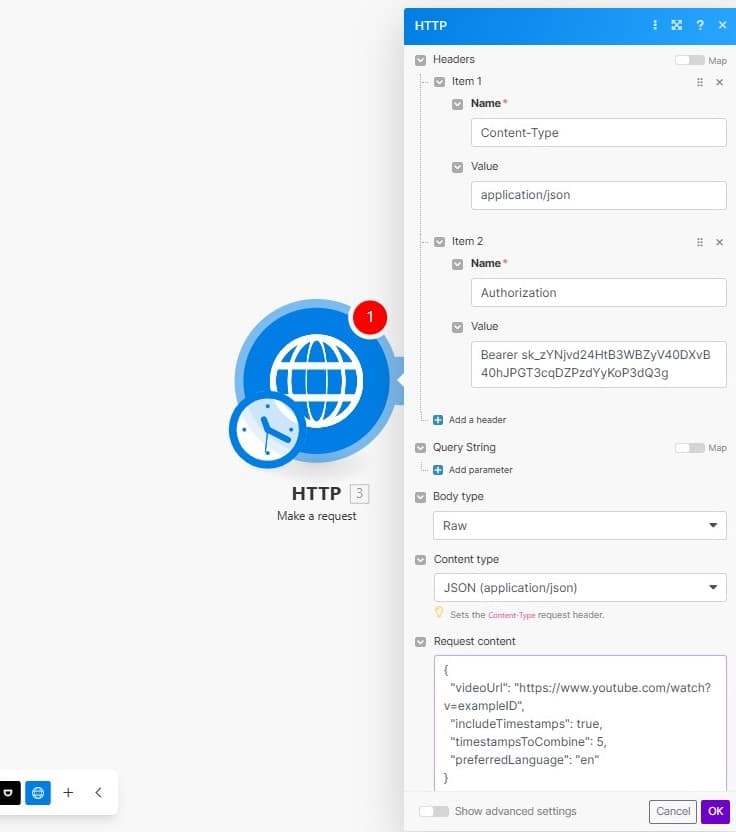Edit the Authorization header name field
Image resolution: width=736 pixels, height=832 pixels.
click(599, 292)
